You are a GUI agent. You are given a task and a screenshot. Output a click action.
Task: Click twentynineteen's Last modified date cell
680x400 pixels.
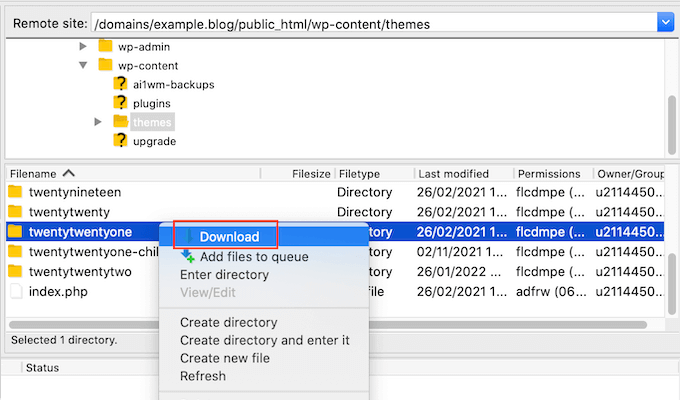pos(461,192)
